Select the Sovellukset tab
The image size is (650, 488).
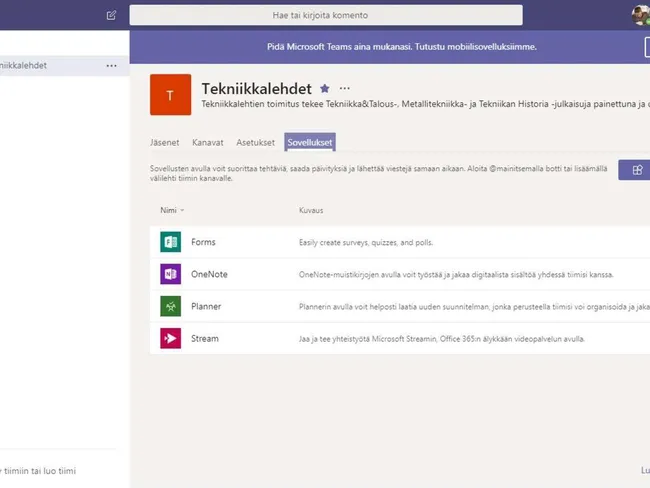tap(310, 142)
